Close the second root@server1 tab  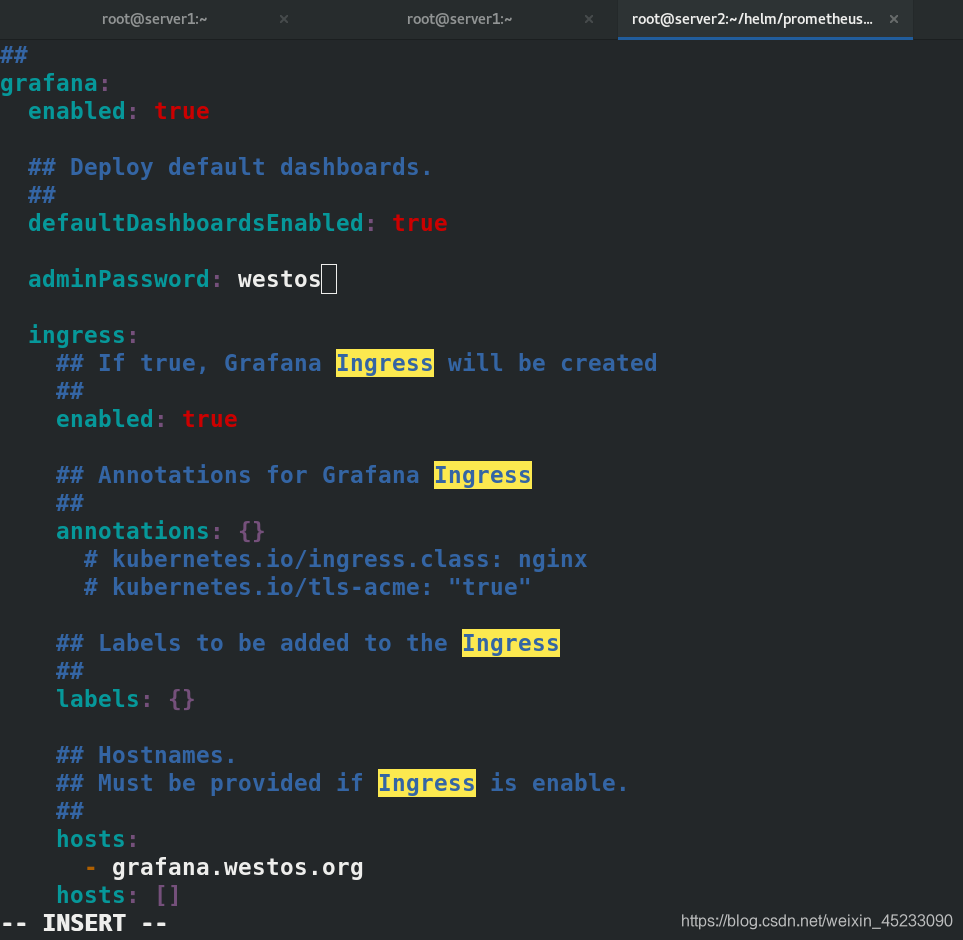click(588, 19)
